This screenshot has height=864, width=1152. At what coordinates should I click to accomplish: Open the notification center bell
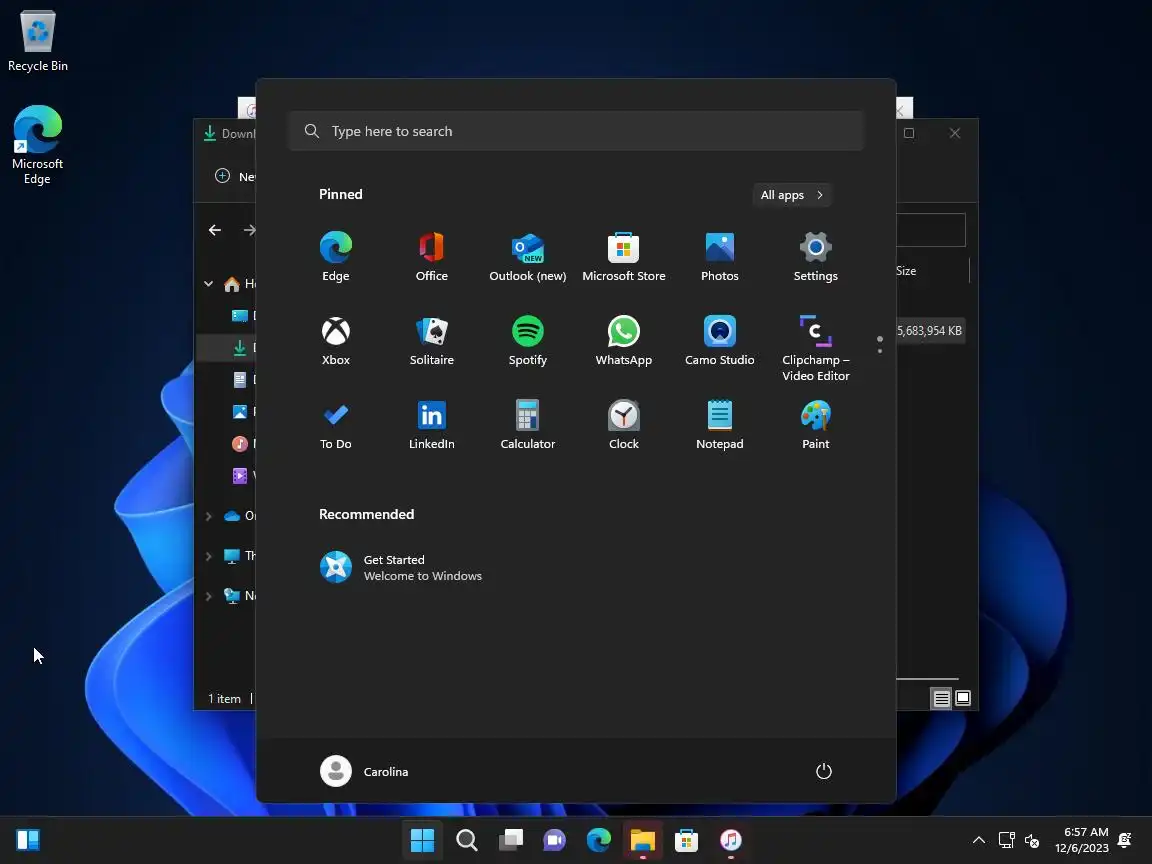click(x=1125, y=840)
